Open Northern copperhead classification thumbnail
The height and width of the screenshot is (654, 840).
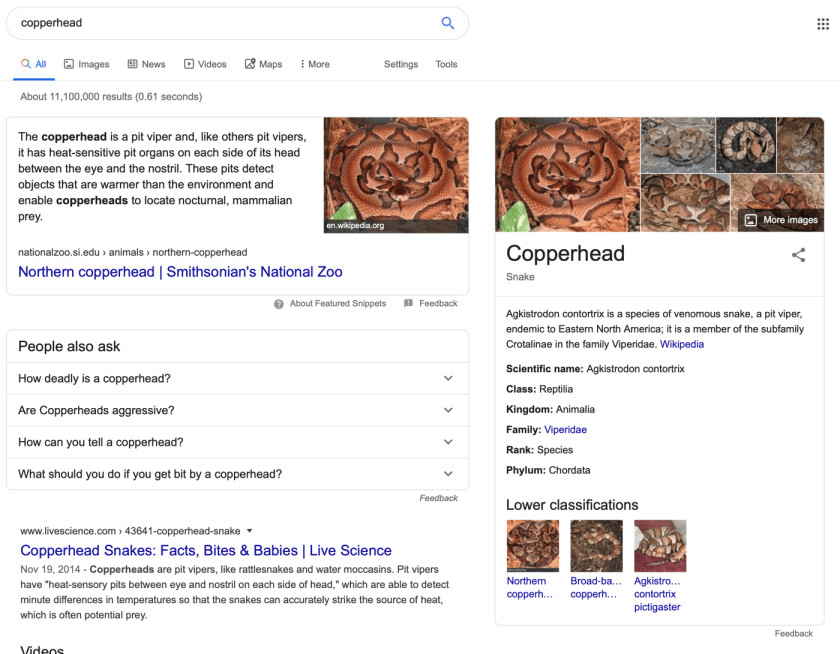tap(532, 546)
